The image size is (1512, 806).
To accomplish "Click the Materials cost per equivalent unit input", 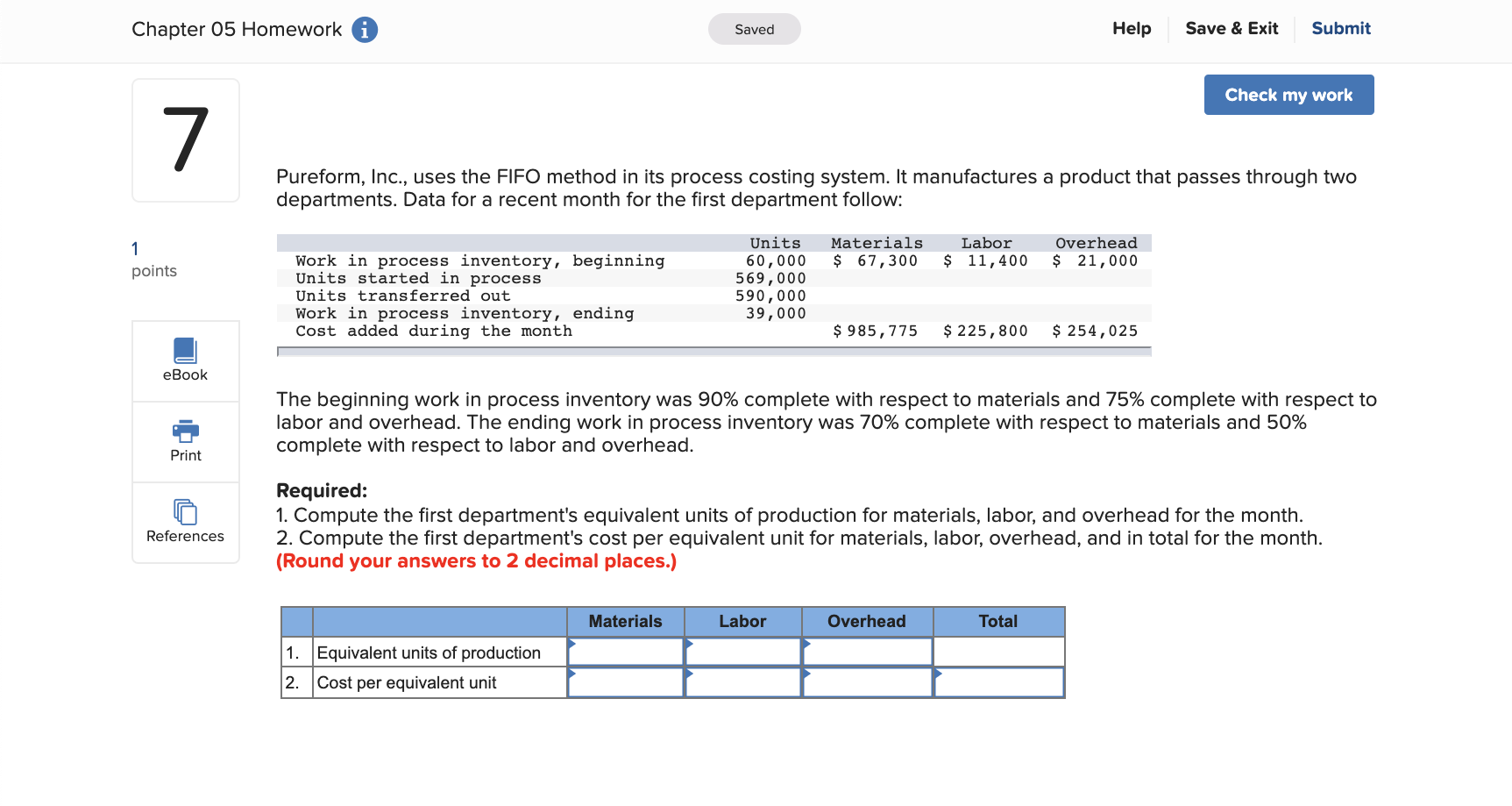I will tap(626, 681).
